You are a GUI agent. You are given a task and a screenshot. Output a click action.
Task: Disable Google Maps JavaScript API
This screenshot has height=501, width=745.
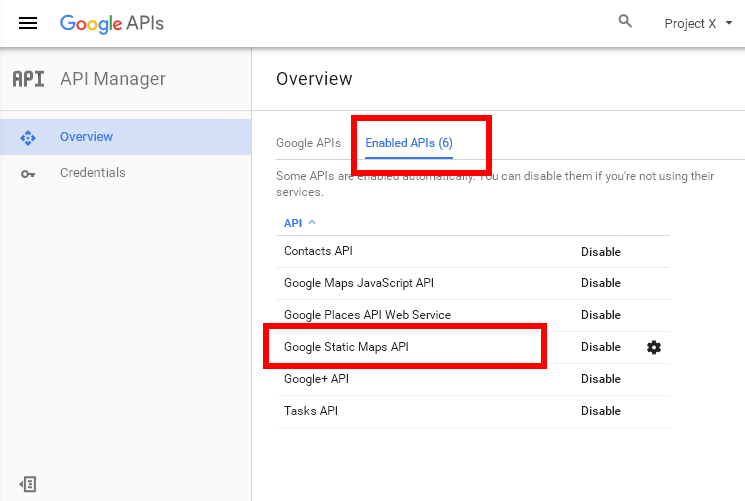(x=601, y=283)
